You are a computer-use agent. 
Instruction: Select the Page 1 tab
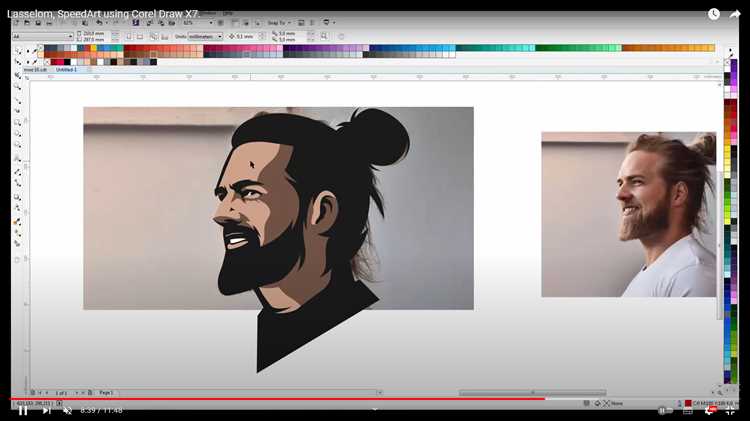click(106, 393)
